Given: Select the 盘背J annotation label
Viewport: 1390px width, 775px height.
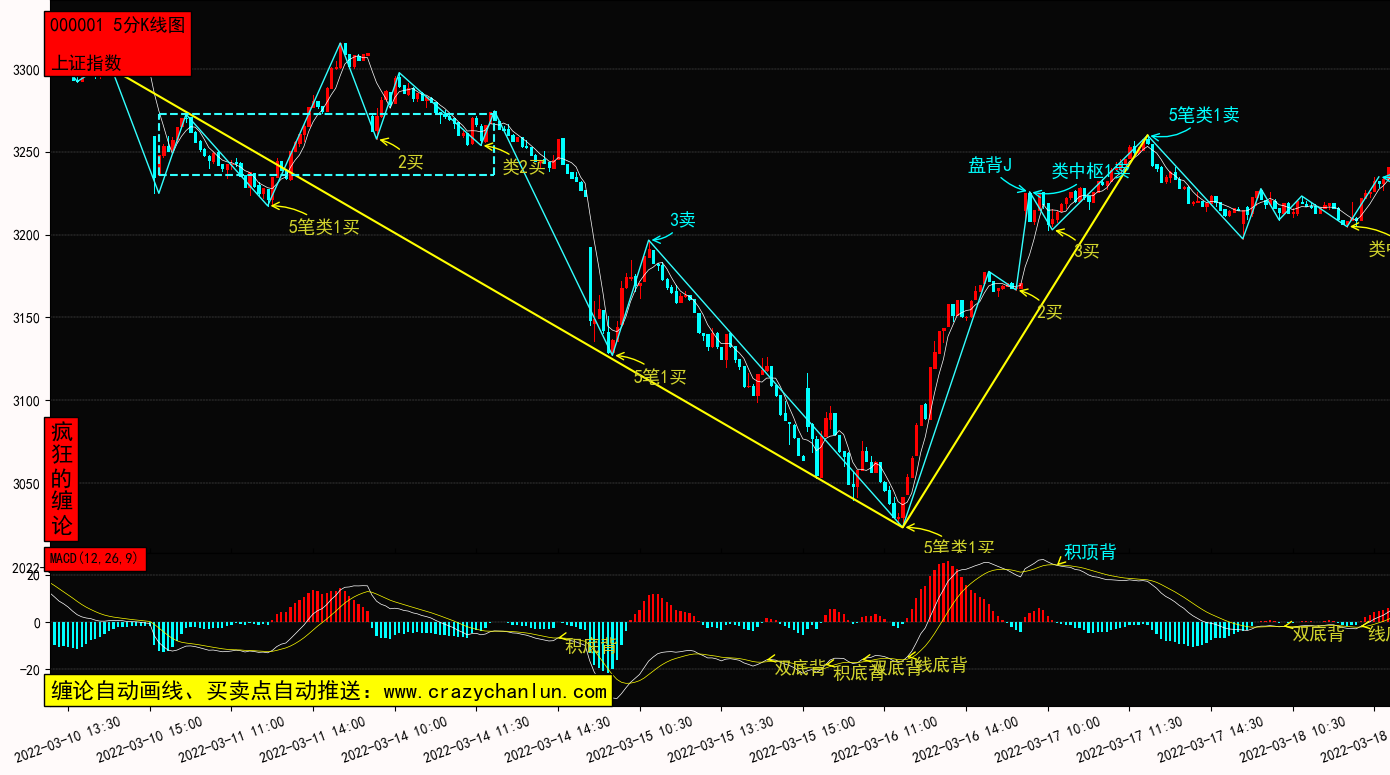Looking at the screenshot, I should (990, 165).
